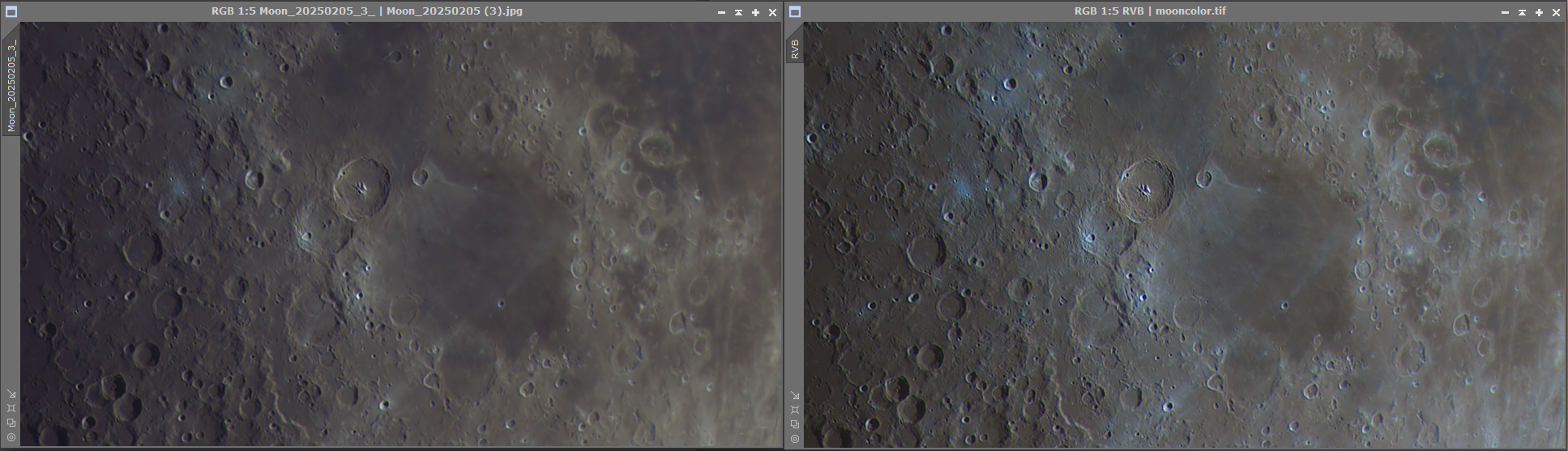
Task: Close the Moon_20250205 (3).jpg image window
Action: (772, 12)
